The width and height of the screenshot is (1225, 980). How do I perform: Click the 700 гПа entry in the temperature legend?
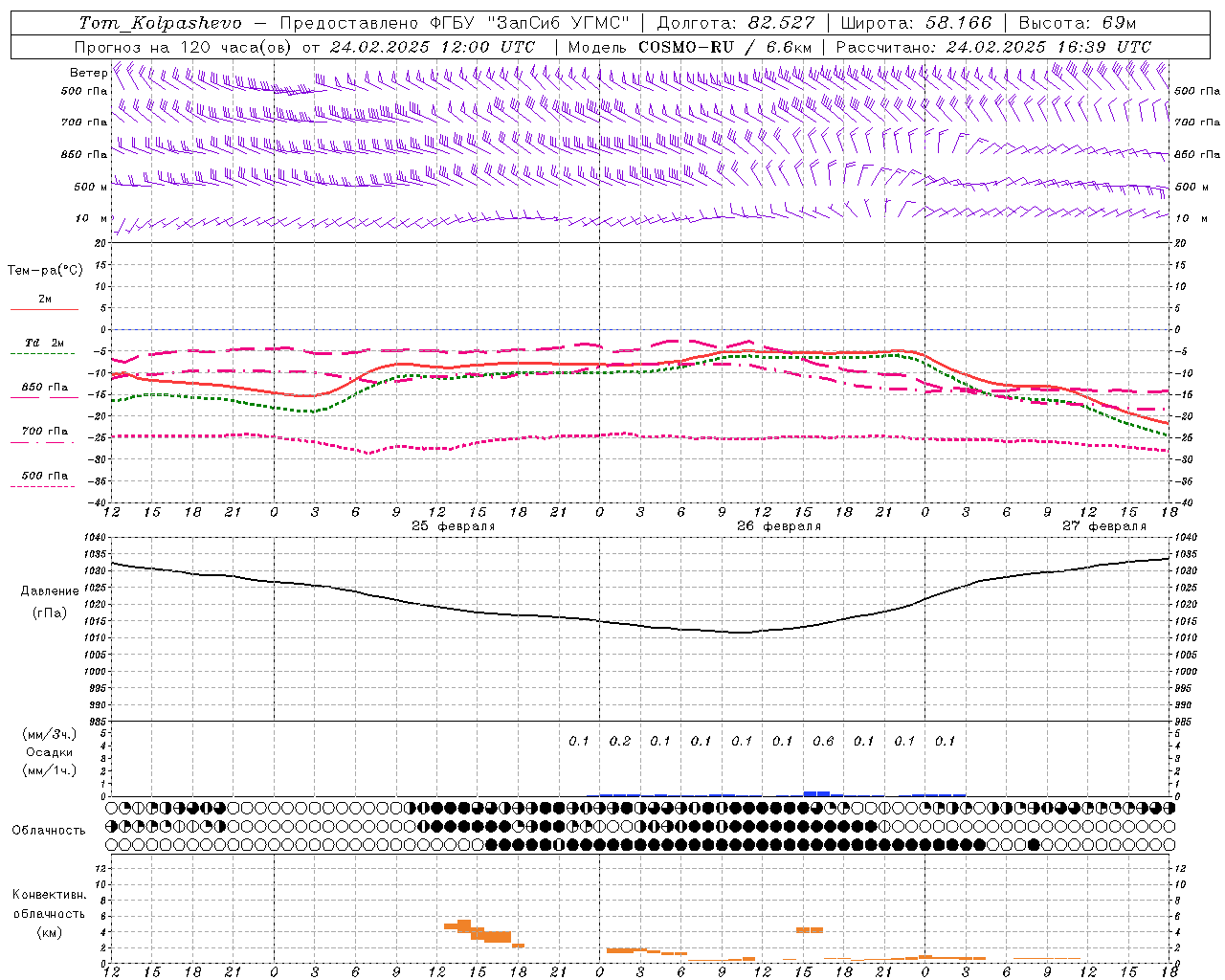pos(45,432)
